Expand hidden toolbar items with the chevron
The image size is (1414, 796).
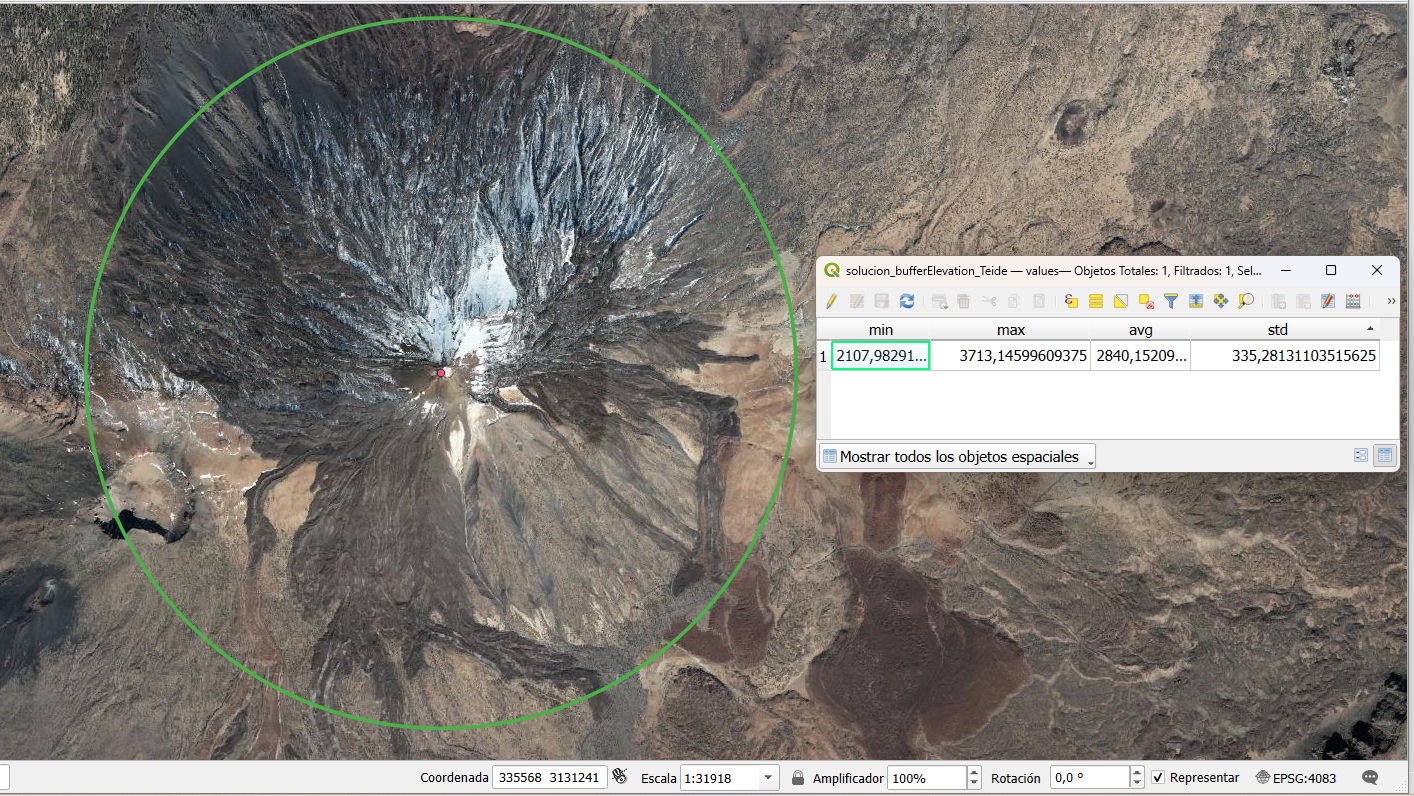coord(1391,301)
